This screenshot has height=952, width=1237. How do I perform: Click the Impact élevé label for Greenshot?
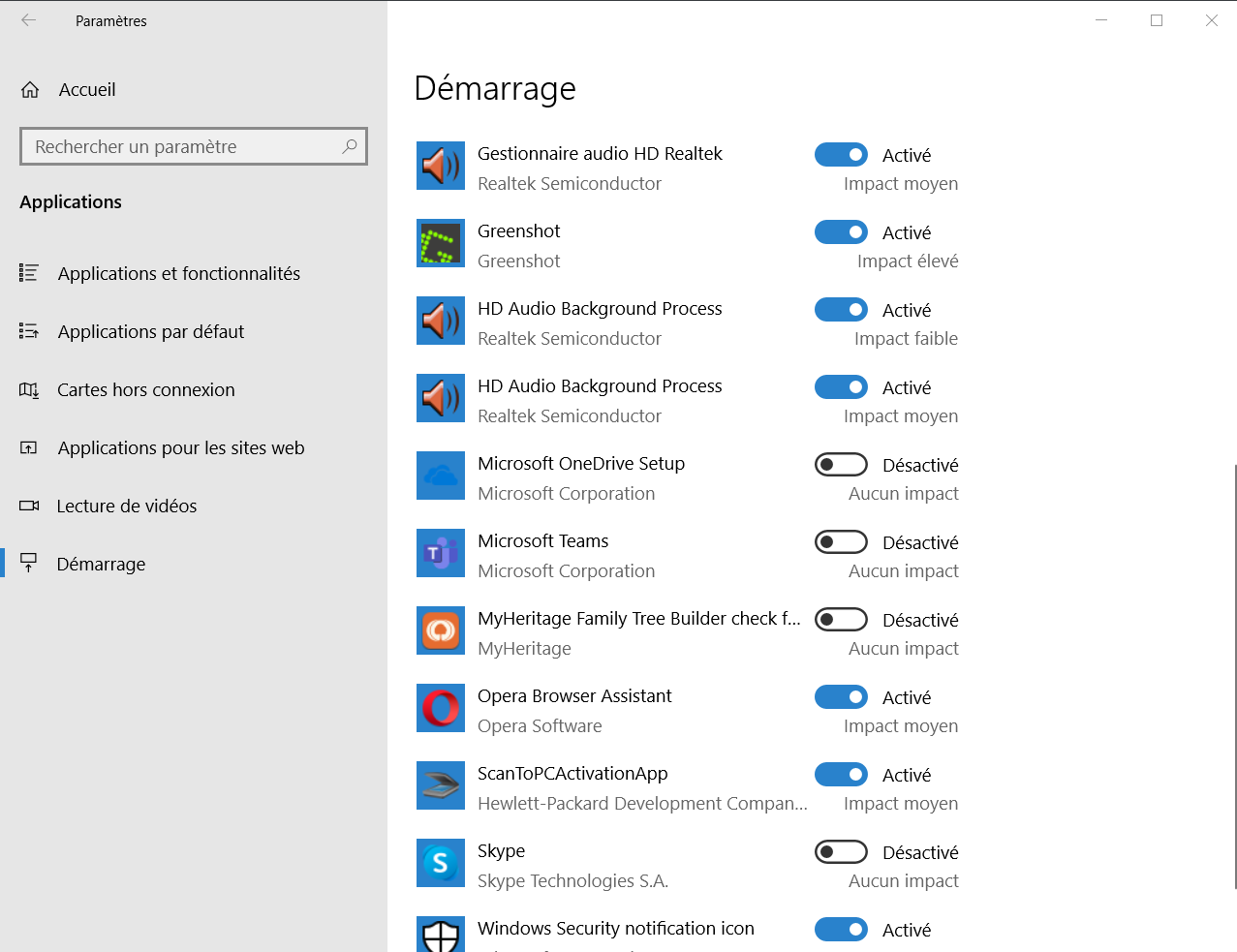(x=908, y=261)
